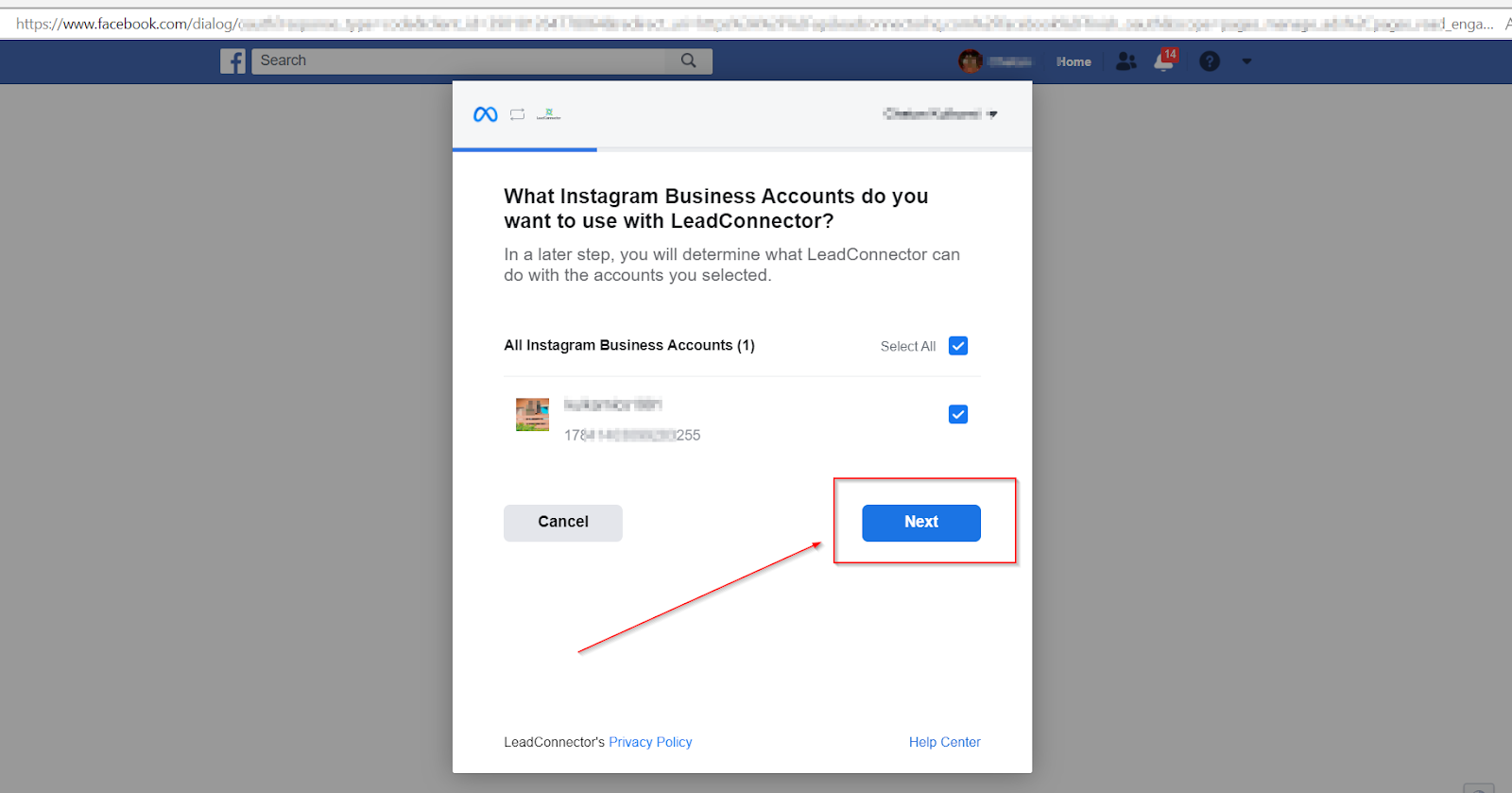The image size is (1512, 793).
Task: Click the search magnifier icon
Action: pos(689,60)
